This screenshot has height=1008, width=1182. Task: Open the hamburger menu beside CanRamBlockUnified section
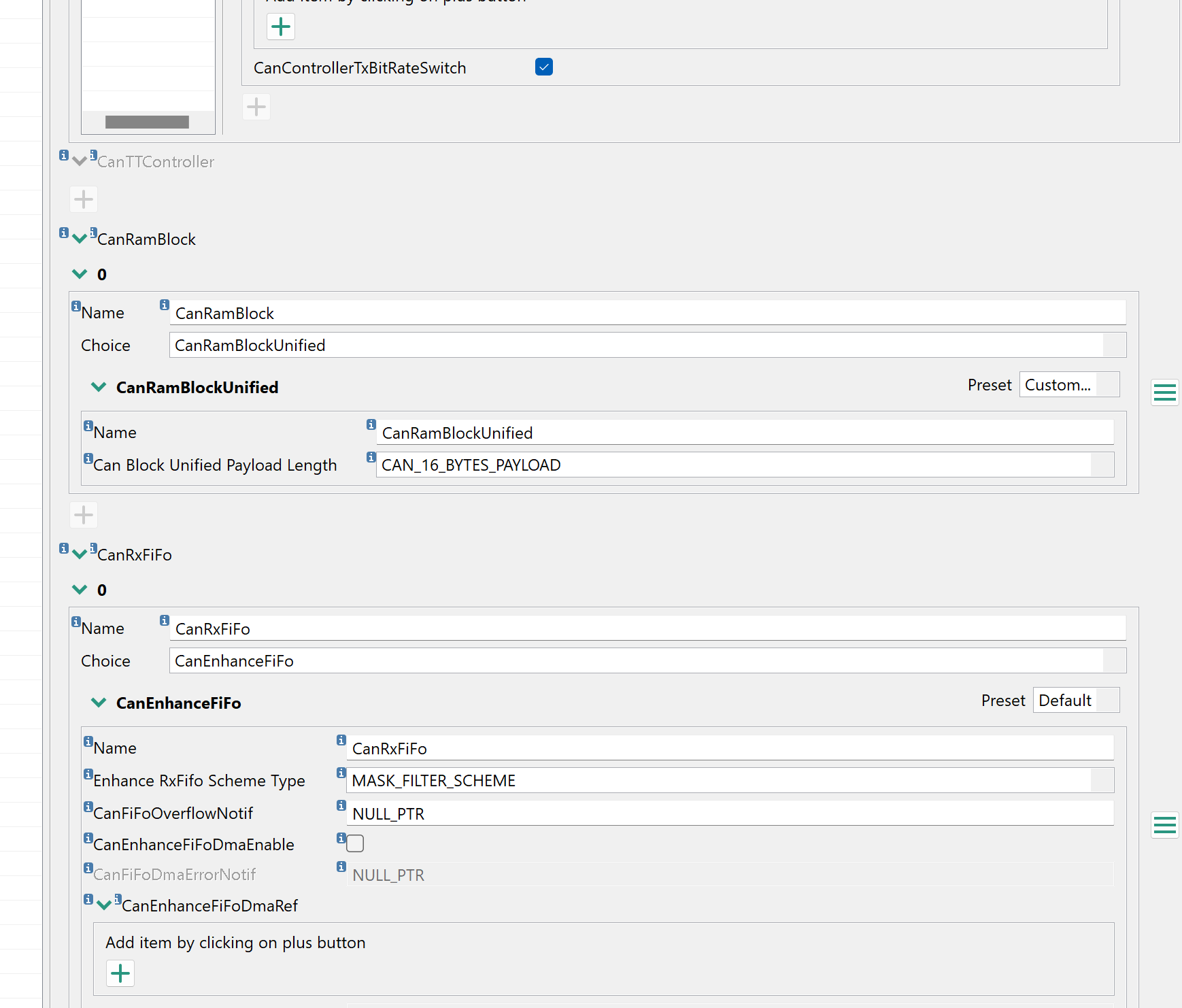pyautogui.click(x=1164, y=392)
